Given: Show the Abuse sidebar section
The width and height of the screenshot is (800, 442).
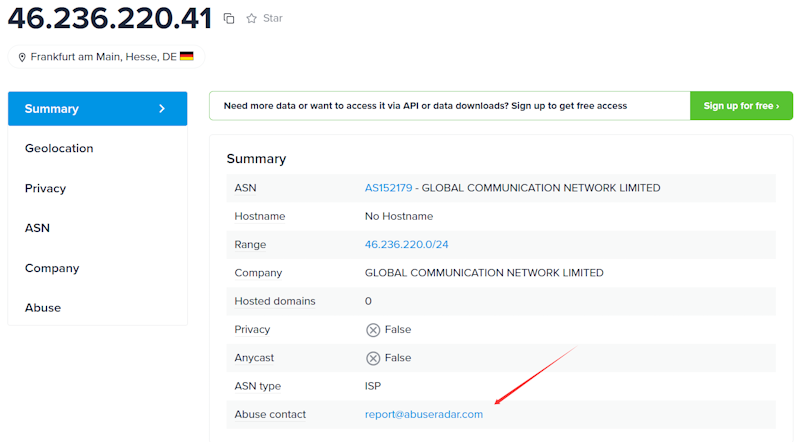Looking at the screenshot, I should coord(43,308).
